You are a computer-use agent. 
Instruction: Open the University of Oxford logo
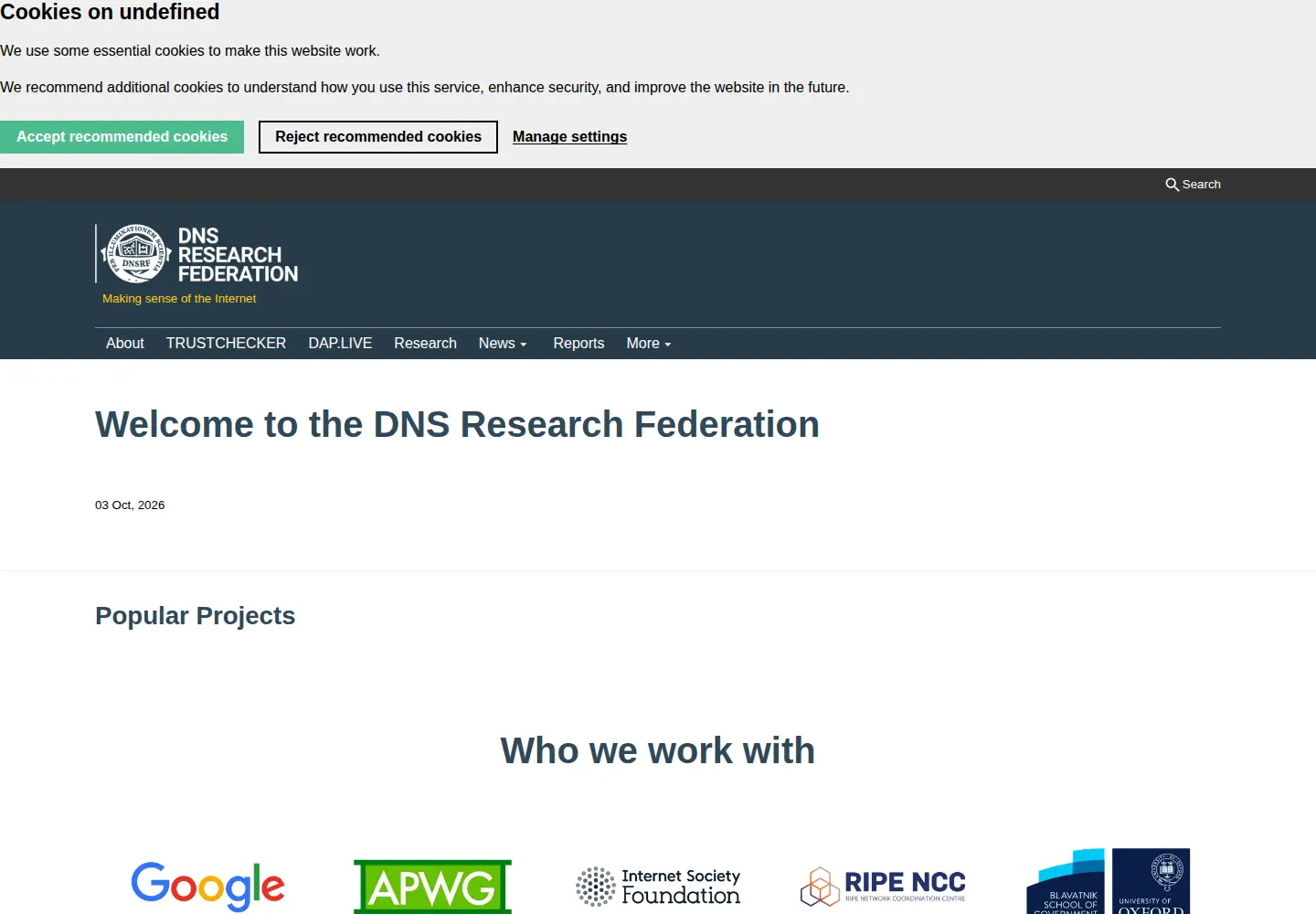tap(1151, 881)
